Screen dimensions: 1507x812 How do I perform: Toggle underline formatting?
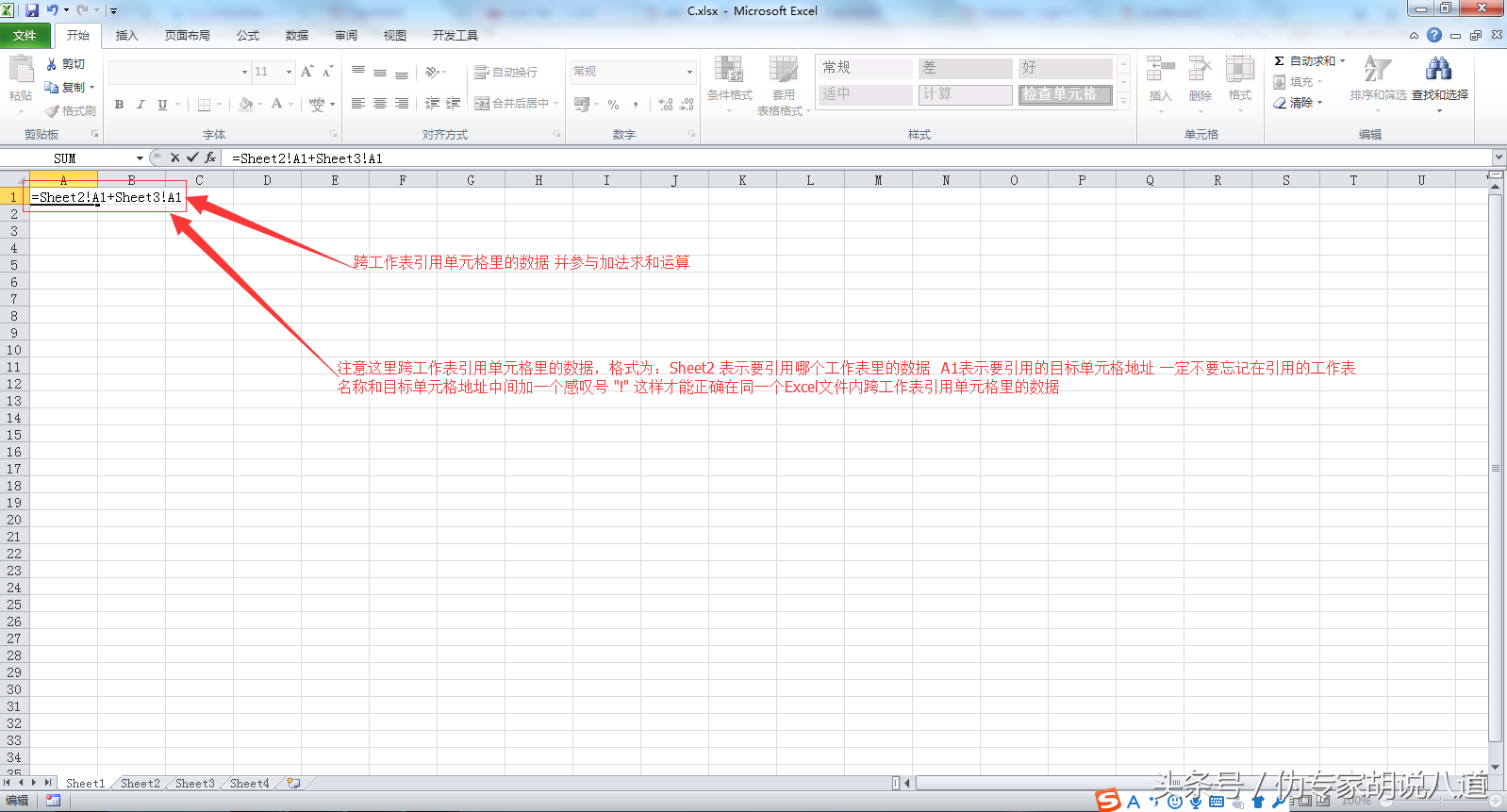pos(162,104)
